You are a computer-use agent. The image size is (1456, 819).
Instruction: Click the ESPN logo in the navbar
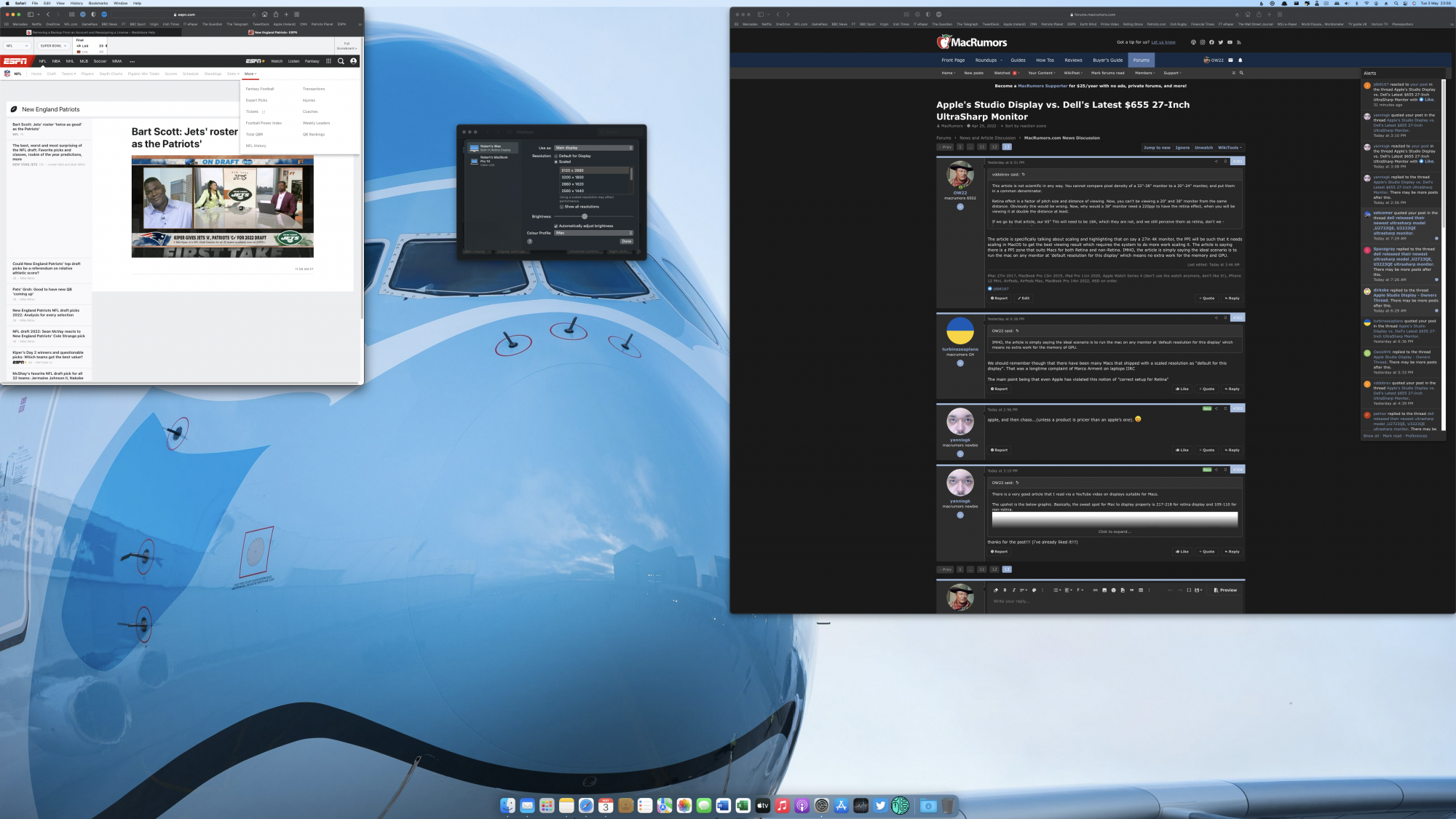tap(15, 61)
